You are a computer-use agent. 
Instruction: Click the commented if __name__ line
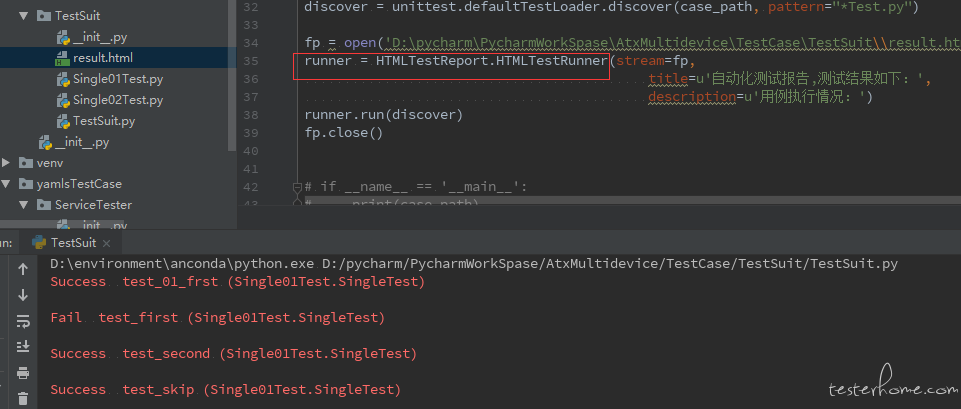pos(416,187)
